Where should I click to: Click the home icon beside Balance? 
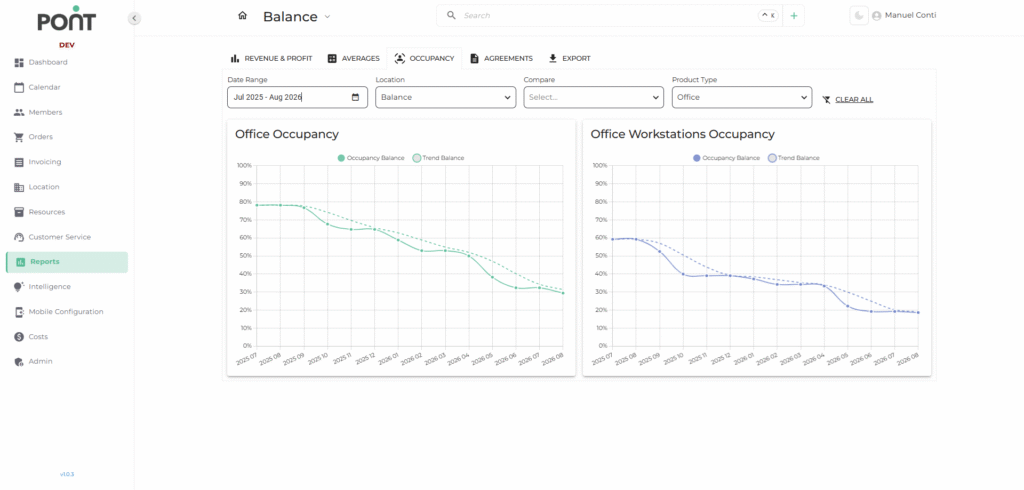[x=242, y=16]
